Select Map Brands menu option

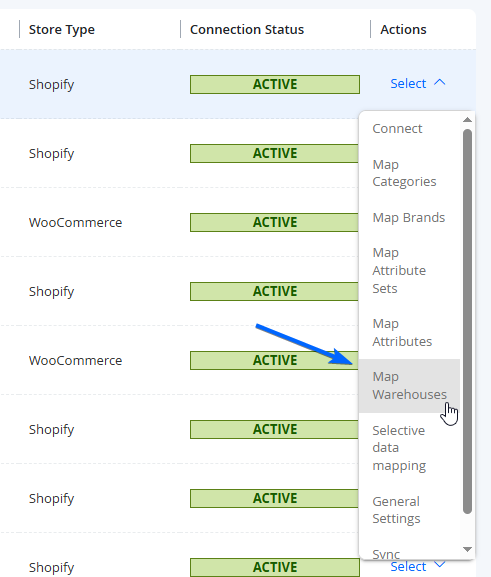coord(409,217)
